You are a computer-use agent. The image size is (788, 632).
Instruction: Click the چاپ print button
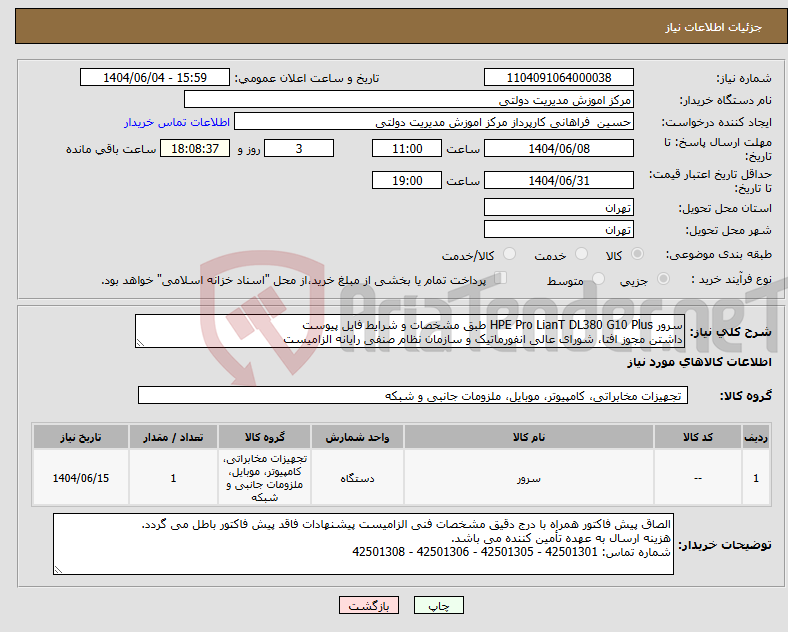439,606
